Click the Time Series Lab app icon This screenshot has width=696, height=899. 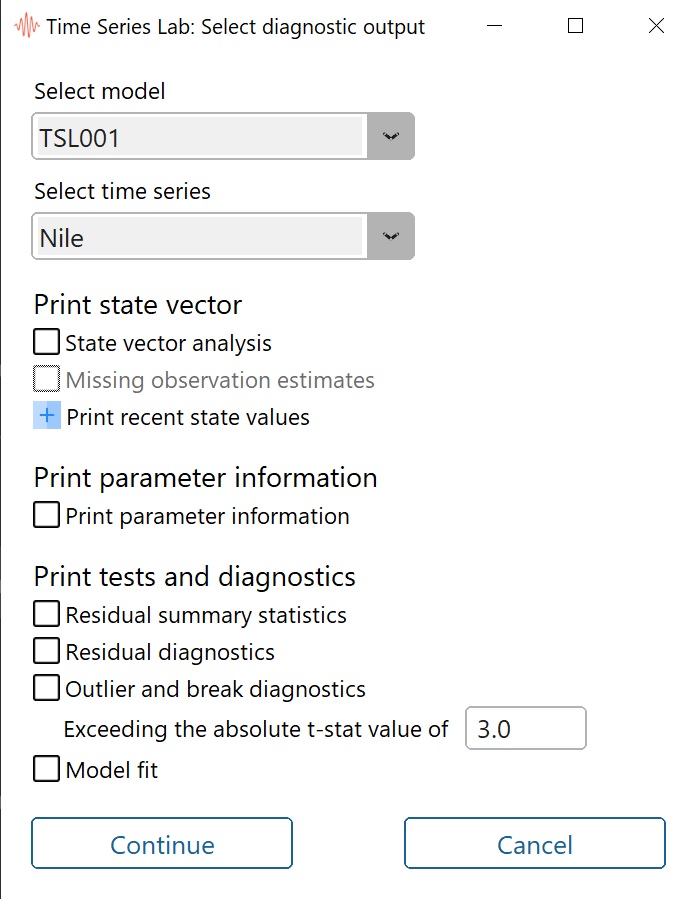[x=27, y=27]
